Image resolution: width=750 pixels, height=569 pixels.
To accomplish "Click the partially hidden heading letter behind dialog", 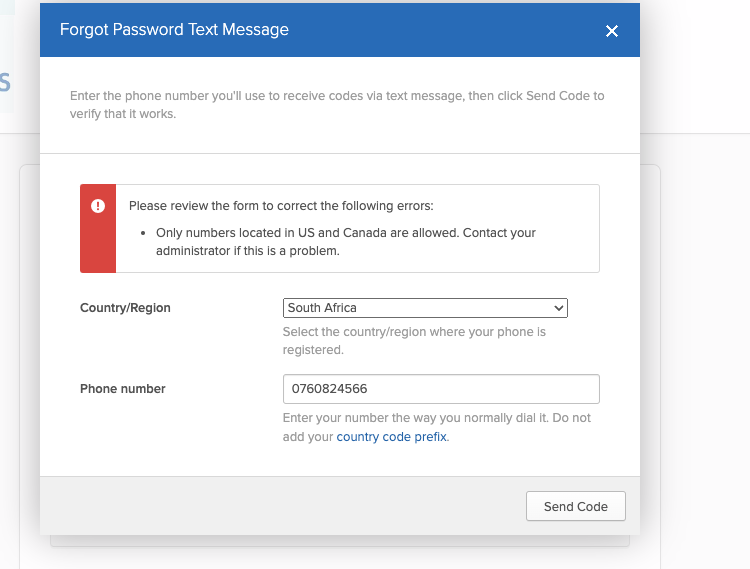I will [x=5, y=82].
